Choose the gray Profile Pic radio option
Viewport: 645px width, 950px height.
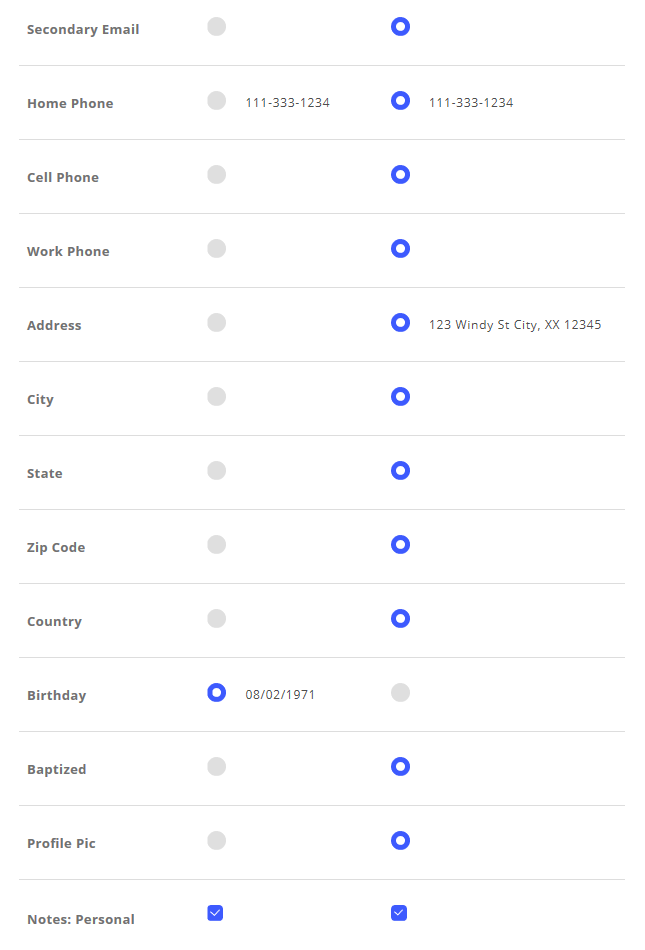[x=217, y=841]
